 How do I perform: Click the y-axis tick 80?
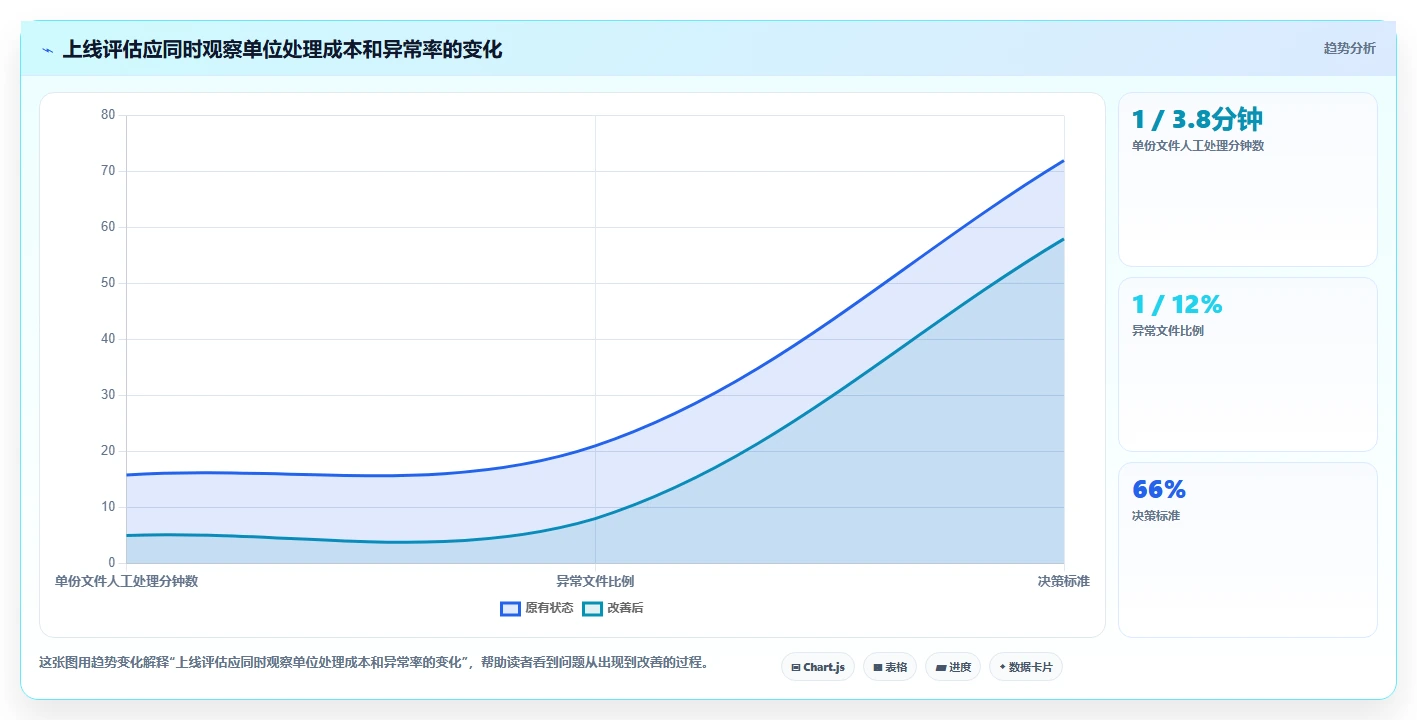pyautogui.click(x=108, y=115)
